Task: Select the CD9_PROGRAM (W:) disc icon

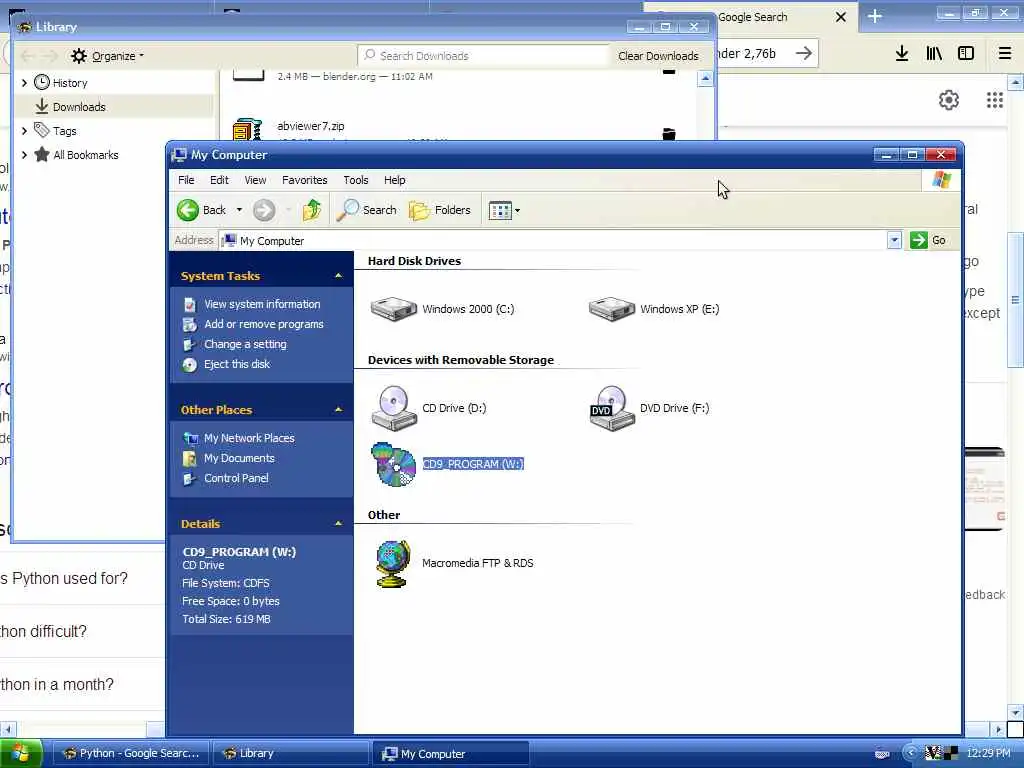Action: click(x=394, y=464)
